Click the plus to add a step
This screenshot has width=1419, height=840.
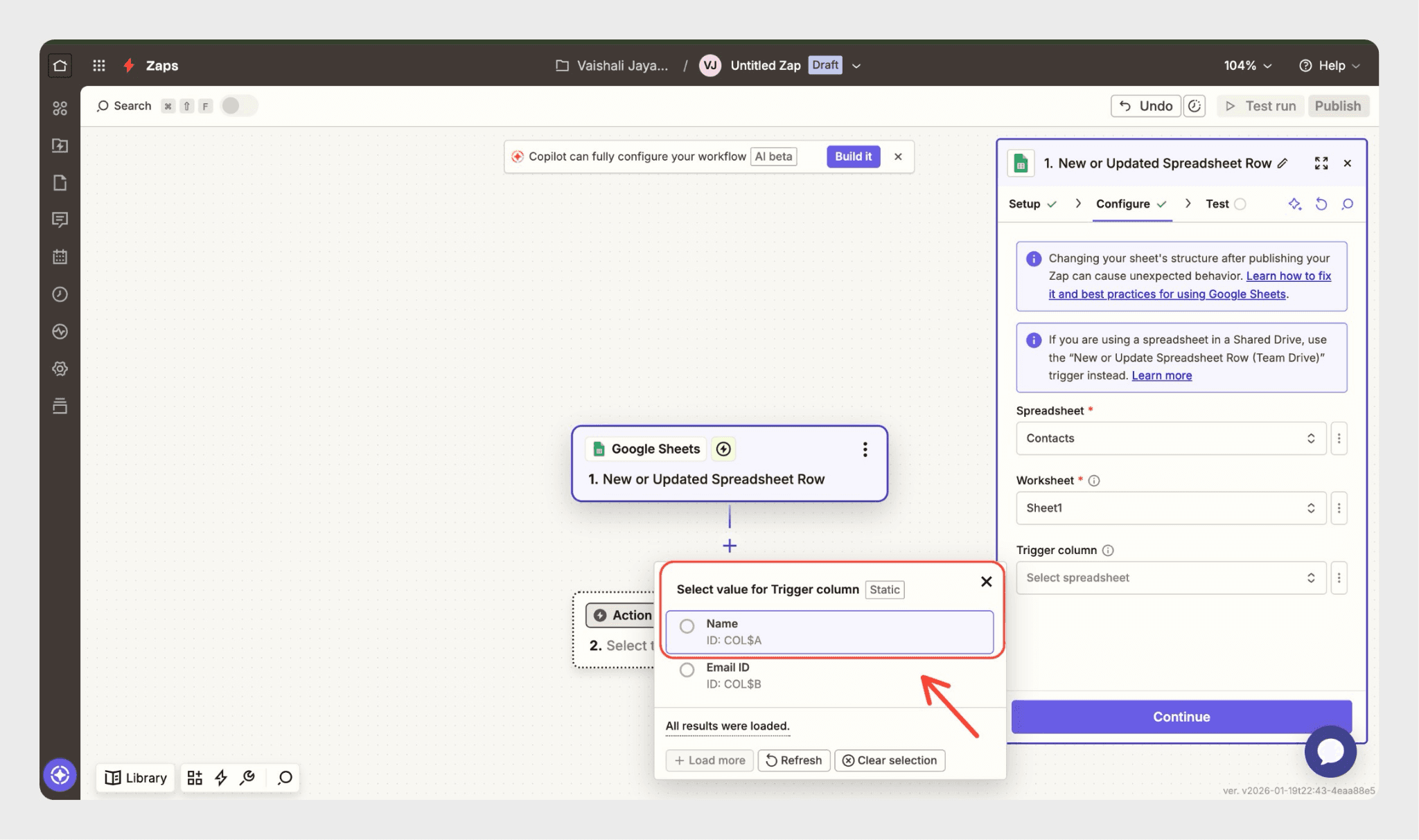[x=729, y=546]
